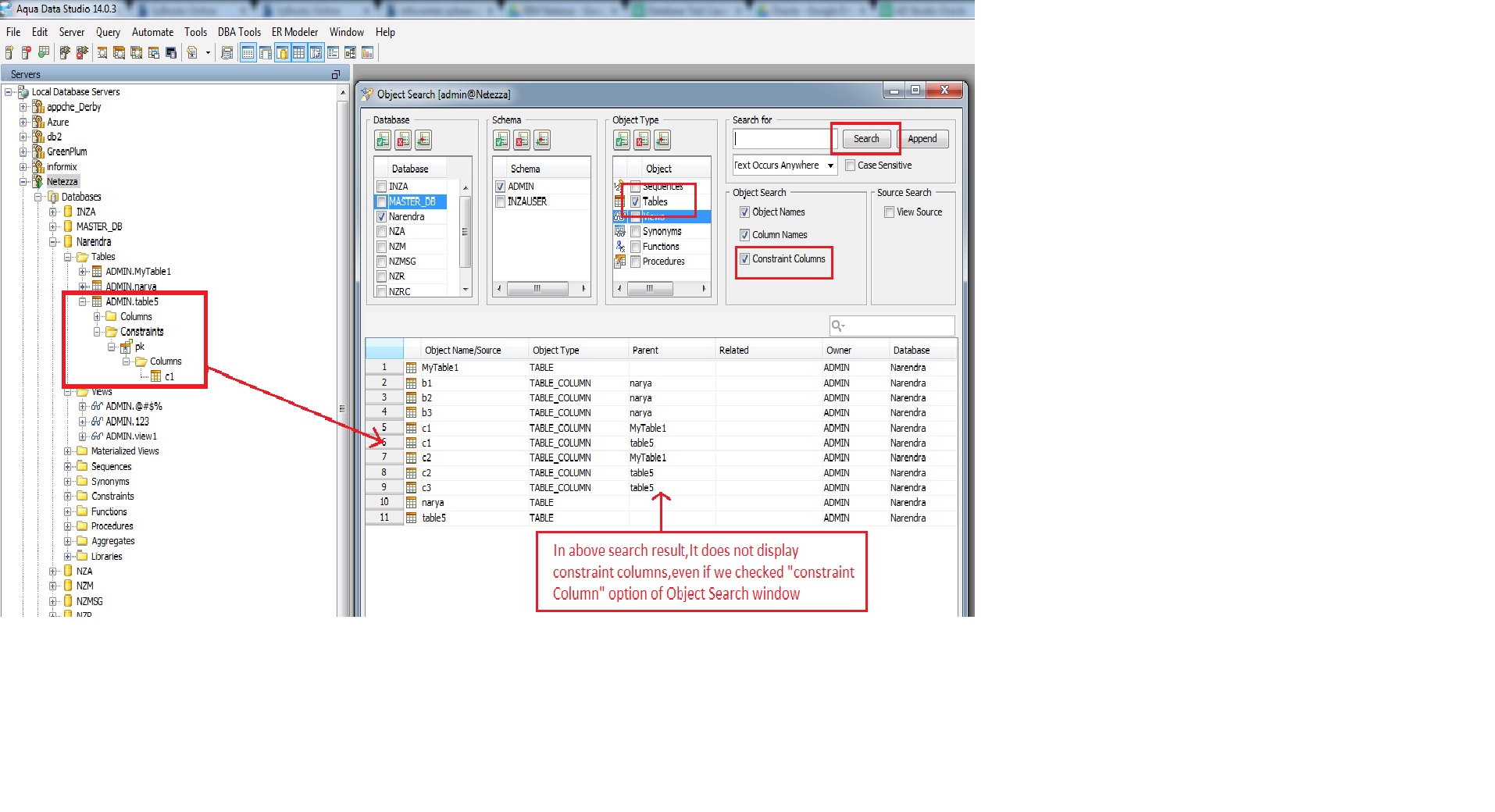Click the Database list vertical scrollbar thumb
The width and height of the screenshot is (1495, 812).
pos(466,232)
